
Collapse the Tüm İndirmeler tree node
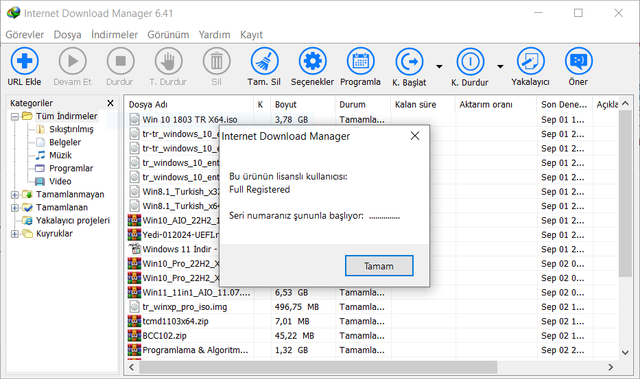click(15, 117)
